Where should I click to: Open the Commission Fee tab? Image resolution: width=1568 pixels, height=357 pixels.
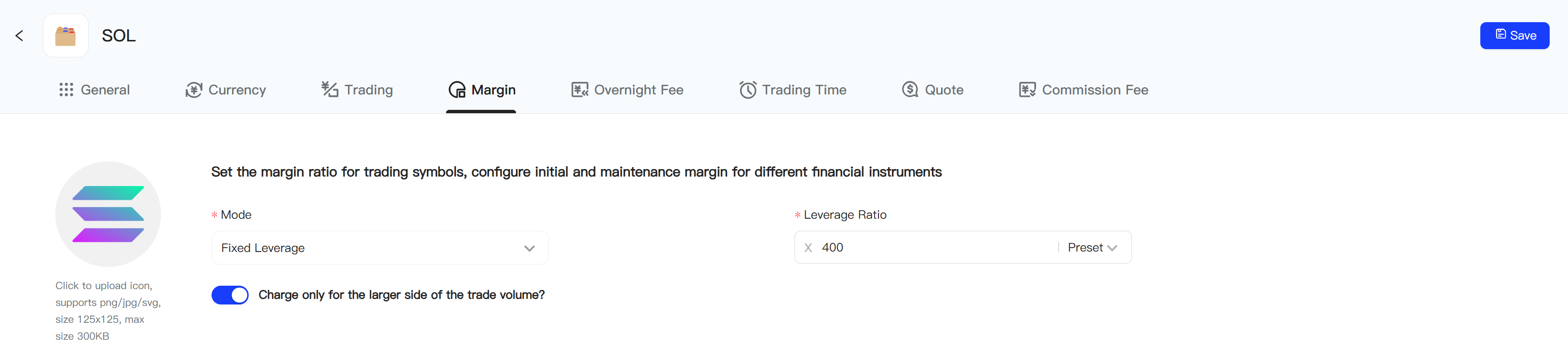tap(1094, 90)
